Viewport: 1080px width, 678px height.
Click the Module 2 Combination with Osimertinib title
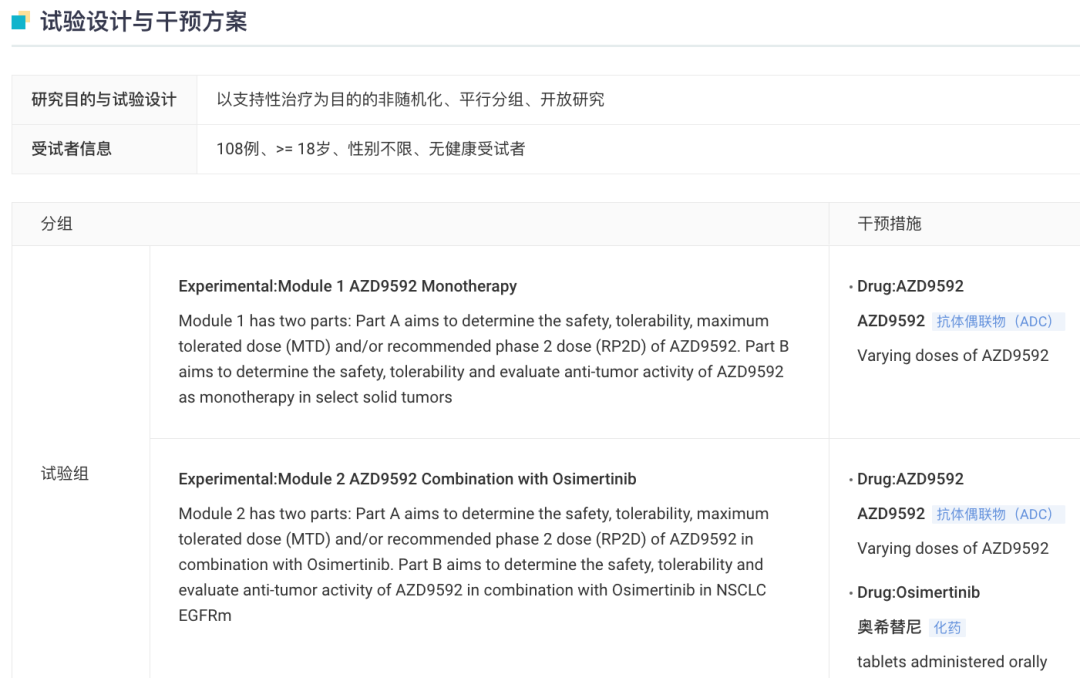pyautogui.click(x=407, y=479)
